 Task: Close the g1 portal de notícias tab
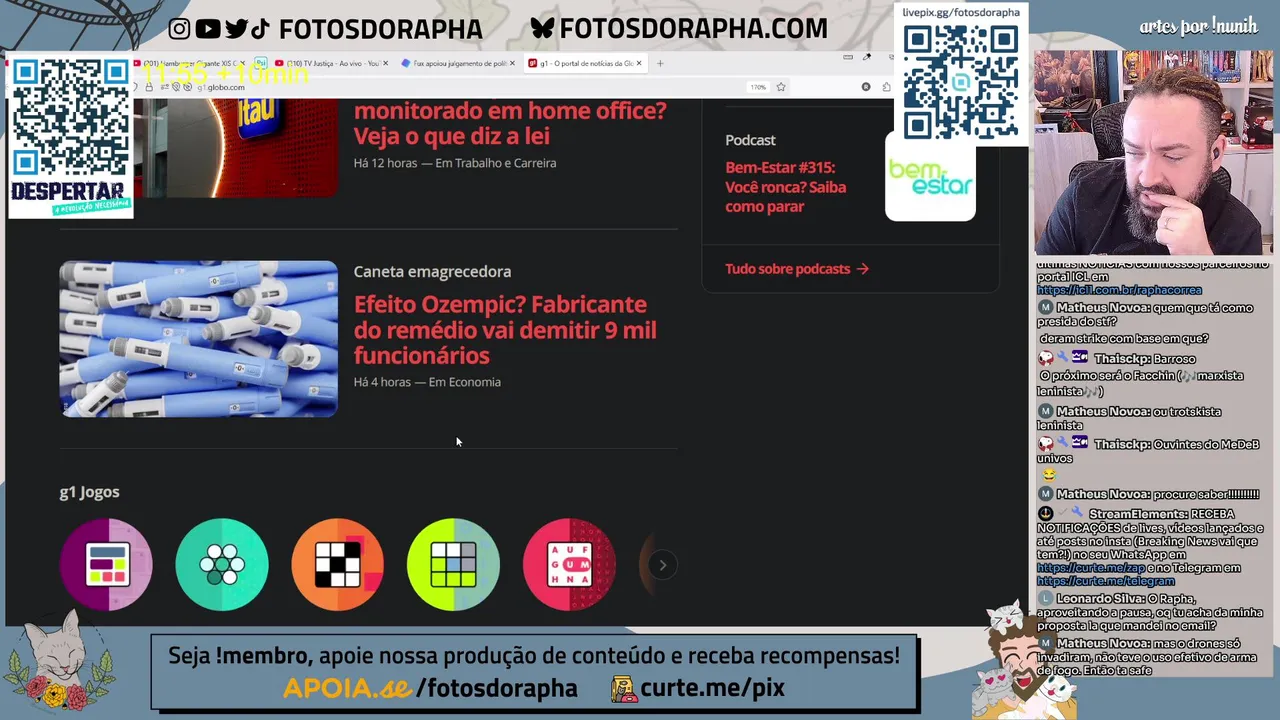click(x=639, y=63)
